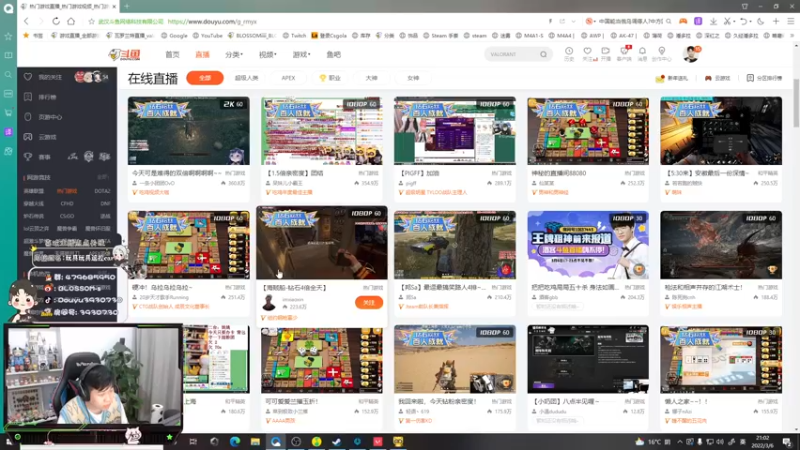Open the envelope gift link near filters
The width and height of the screenshot is (800, 450).
[671, 78]
